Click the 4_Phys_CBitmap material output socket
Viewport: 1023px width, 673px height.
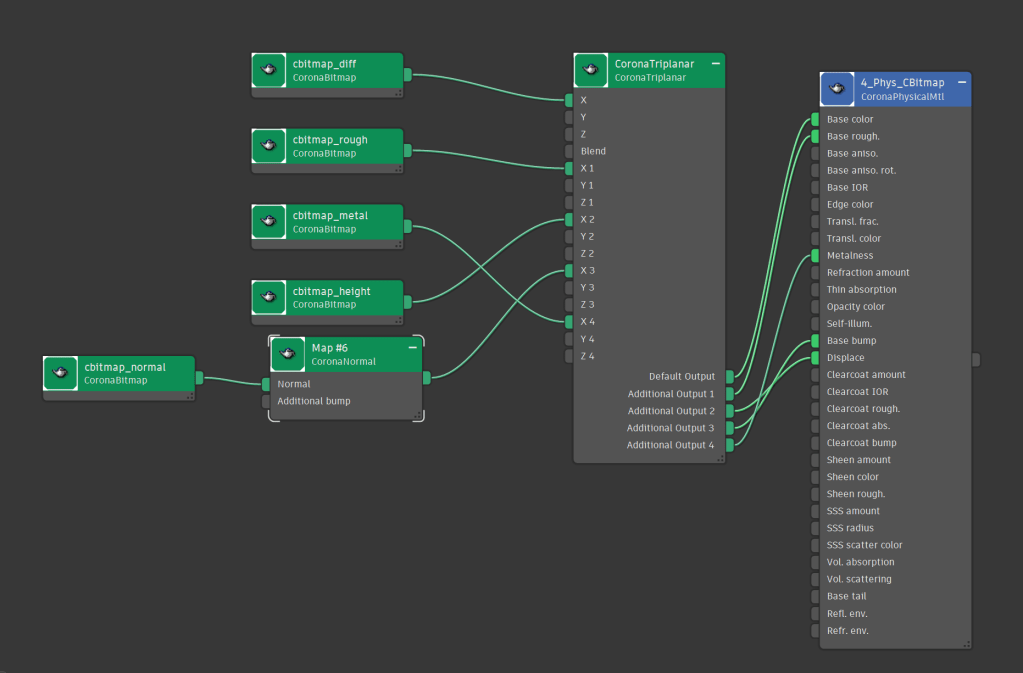(x=976, y=359)
